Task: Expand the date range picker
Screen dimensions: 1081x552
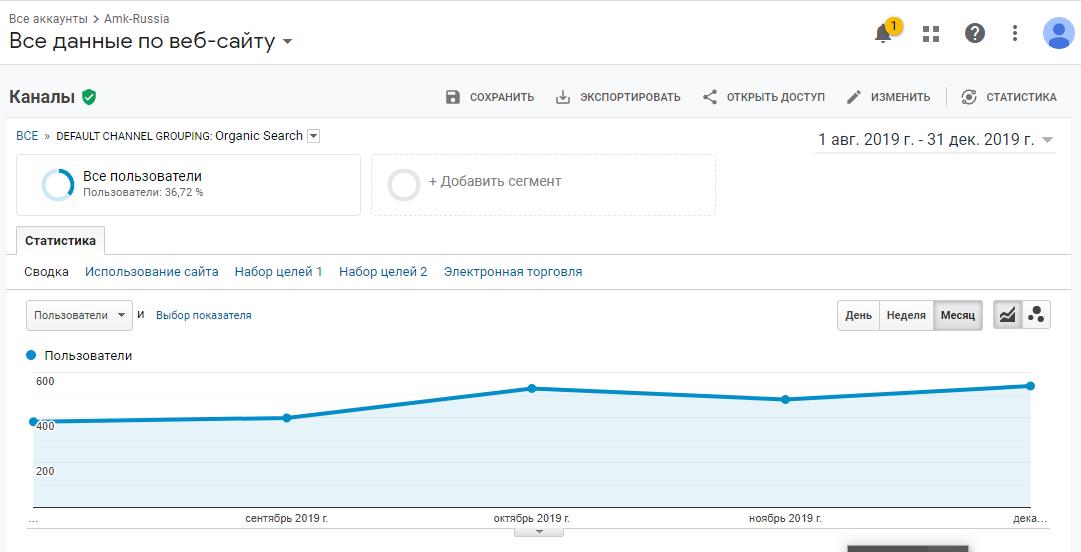Action: (1047, 140)
